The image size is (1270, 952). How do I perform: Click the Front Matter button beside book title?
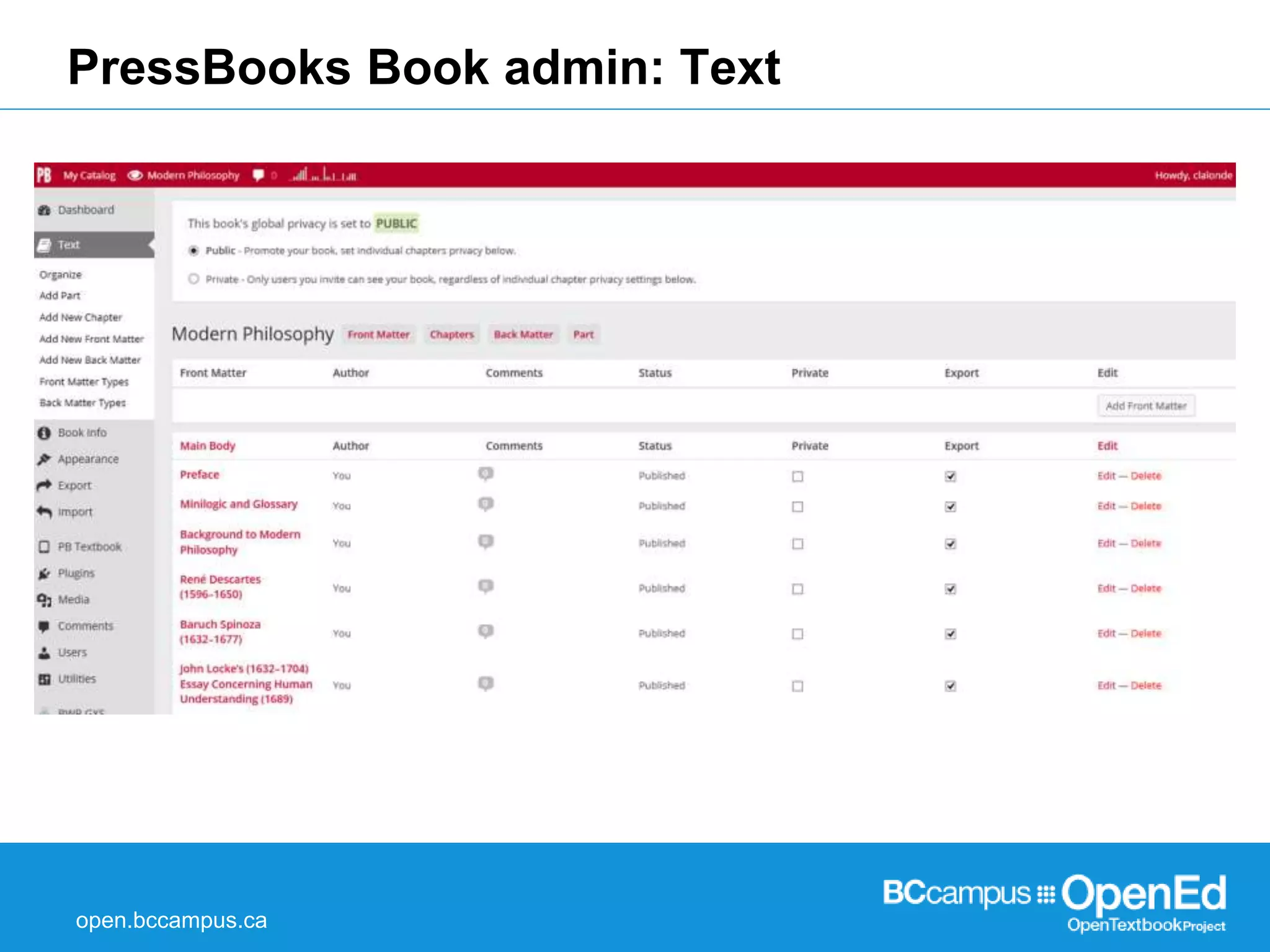coord(378,335)
